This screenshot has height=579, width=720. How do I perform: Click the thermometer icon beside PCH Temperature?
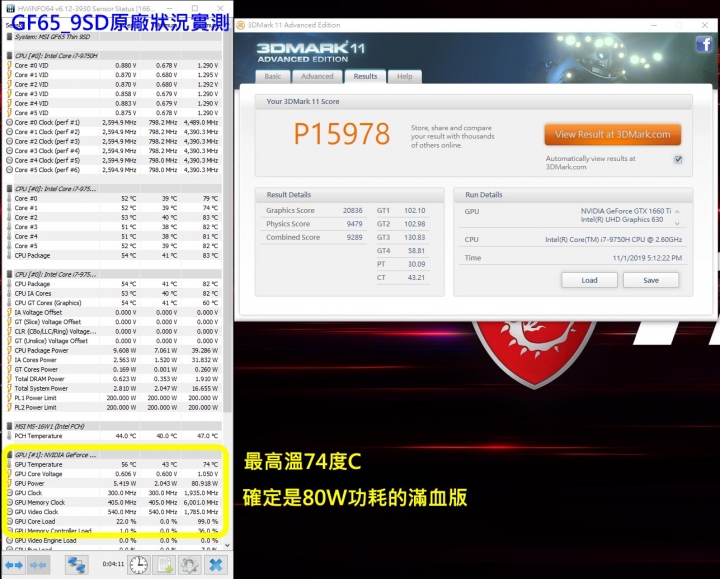[9, 436]
